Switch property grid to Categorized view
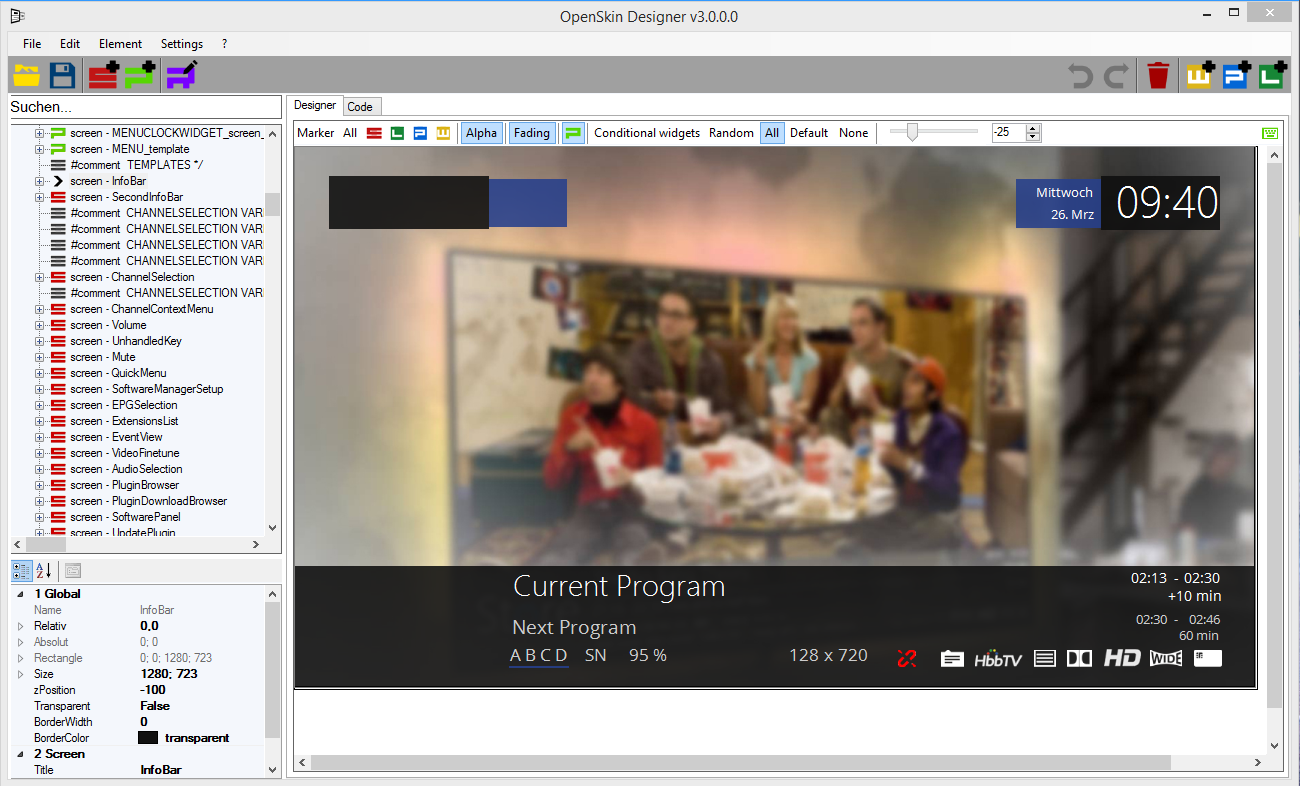Image resolution: width=1300 pixels, height=786 pixels. [x=21, y=571]
